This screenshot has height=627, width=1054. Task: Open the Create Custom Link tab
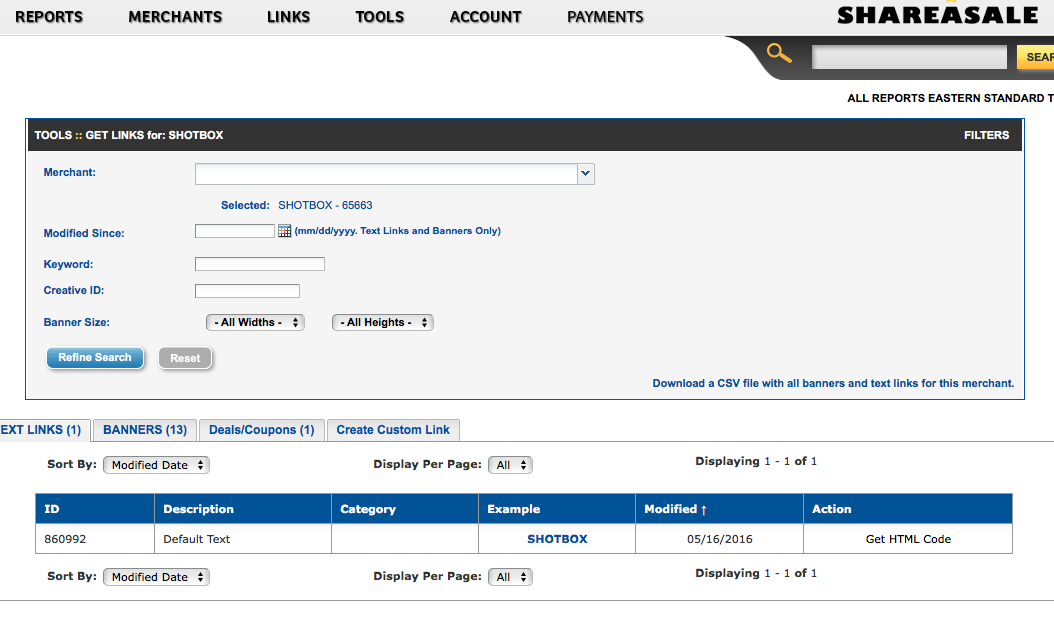pos(393,430)
